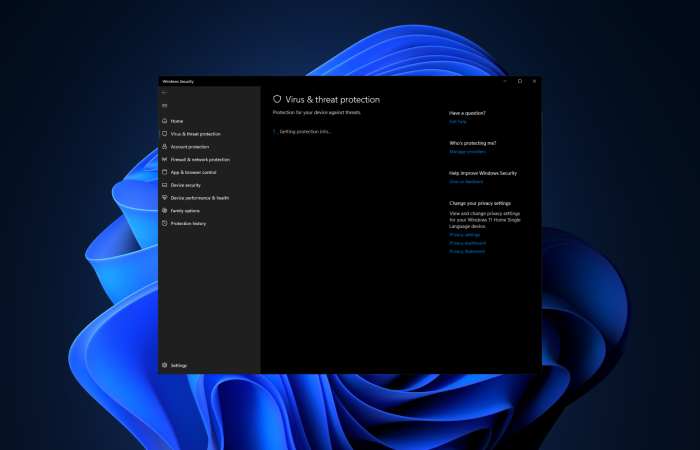Open the Privacy Statement link
Screen dimensions: 700x450
[467, 251]
